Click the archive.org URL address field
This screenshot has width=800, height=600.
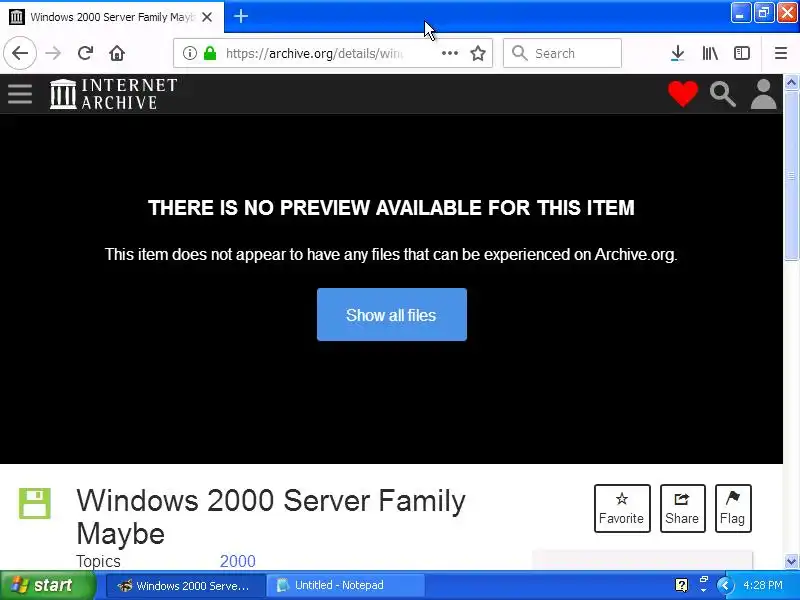(314, 53)
